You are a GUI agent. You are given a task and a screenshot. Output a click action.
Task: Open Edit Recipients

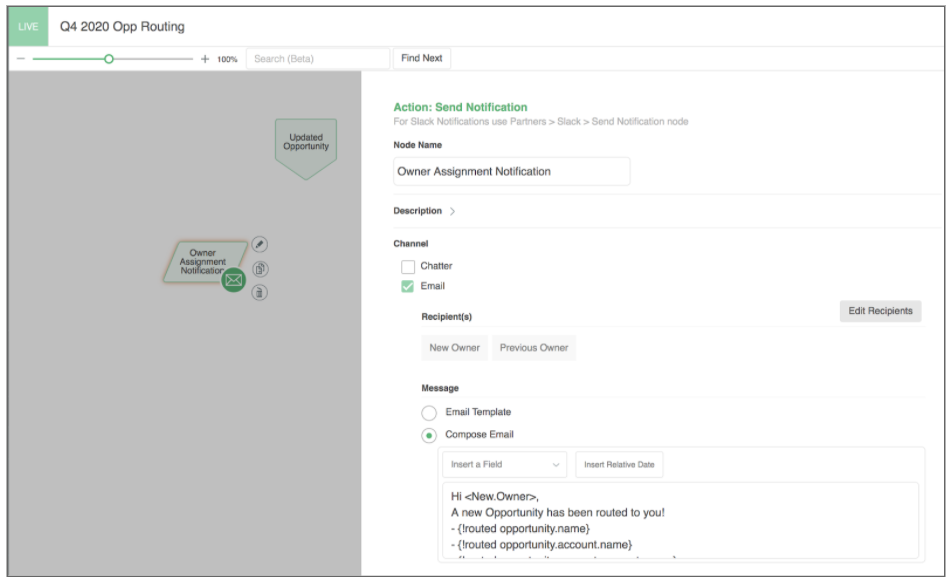point(880,311)
